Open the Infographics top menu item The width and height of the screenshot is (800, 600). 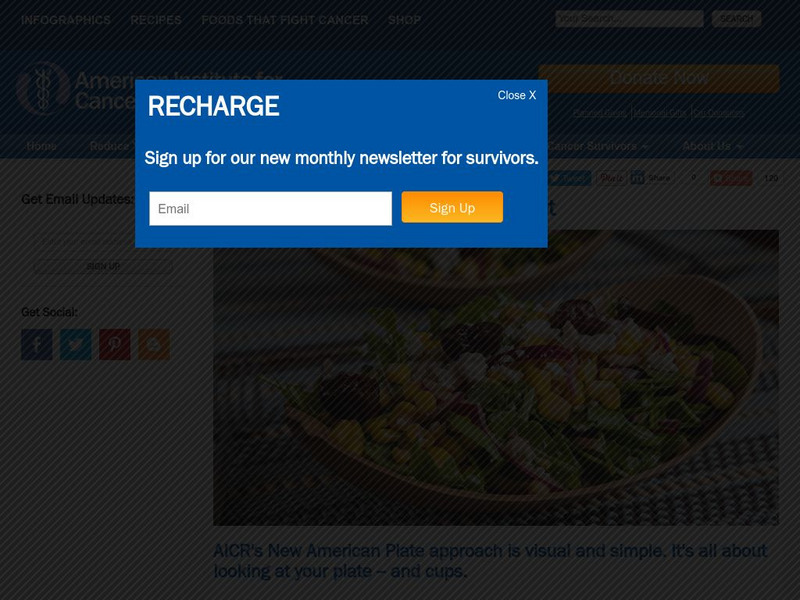point(66,20)
